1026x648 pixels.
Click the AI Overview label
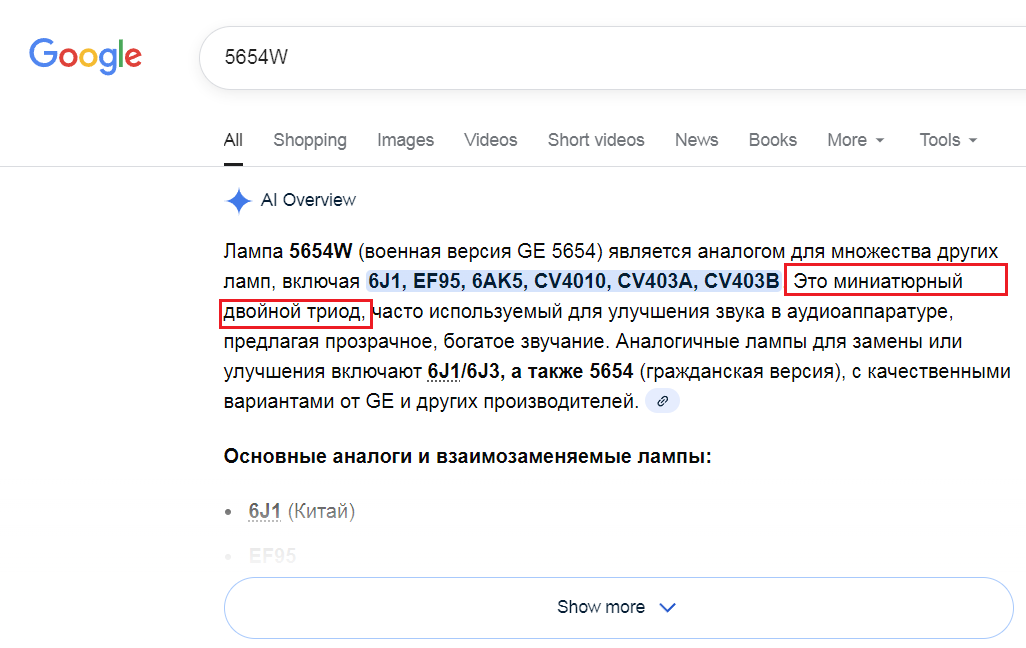pyautogui.click(x=308, y=200)
